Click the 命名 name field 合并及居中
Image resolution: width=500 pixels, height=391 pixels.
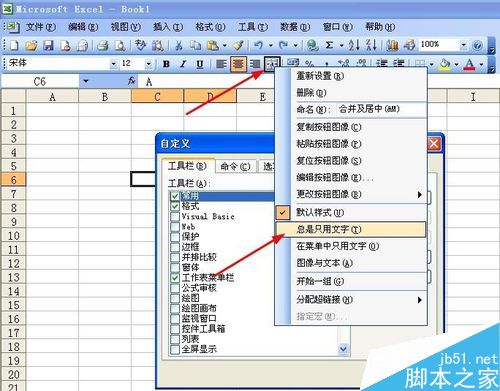pyautogui.click(x=381, y=109)
